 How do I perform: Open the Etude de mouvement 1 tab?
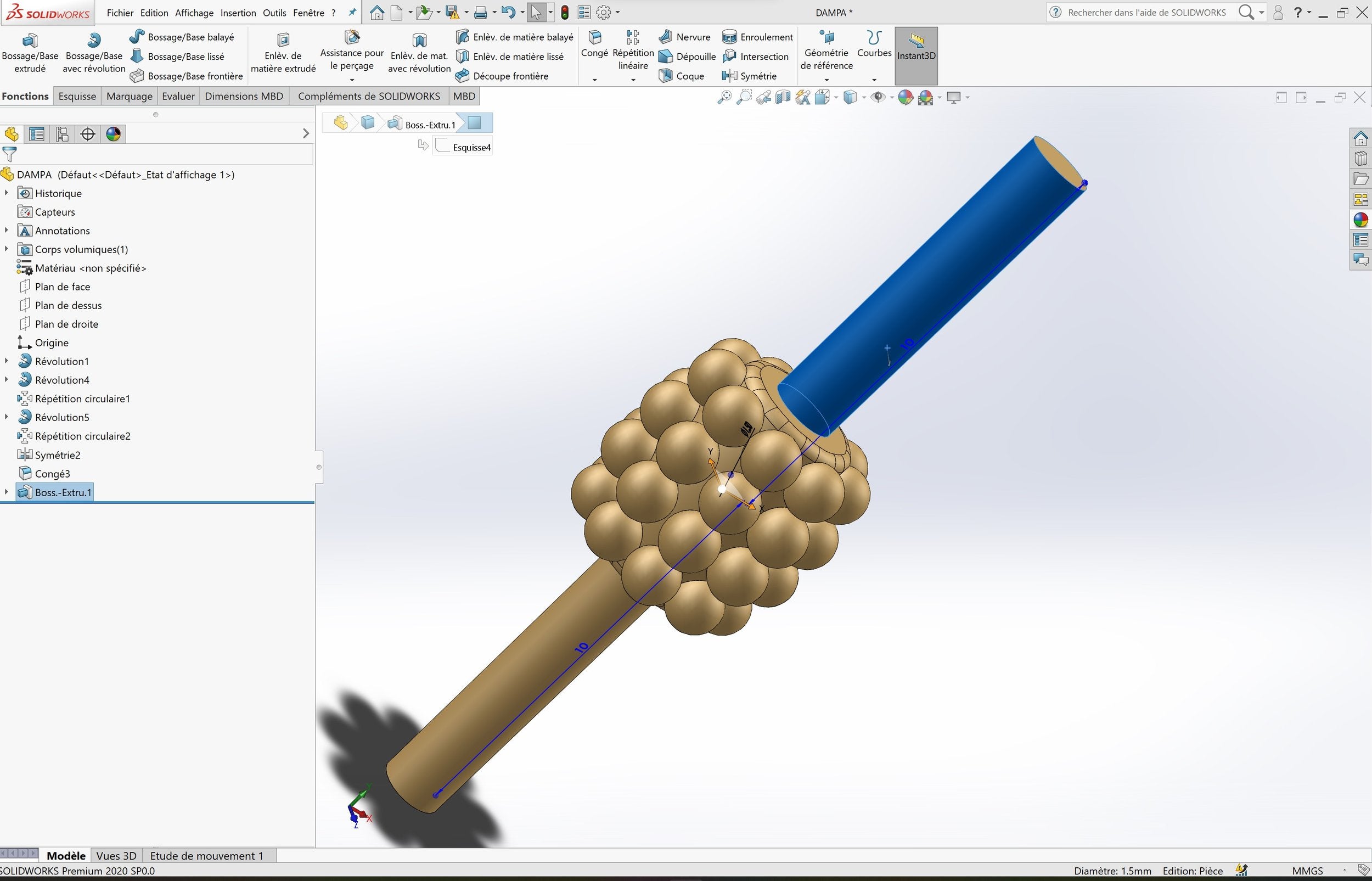tap(206, 856)
